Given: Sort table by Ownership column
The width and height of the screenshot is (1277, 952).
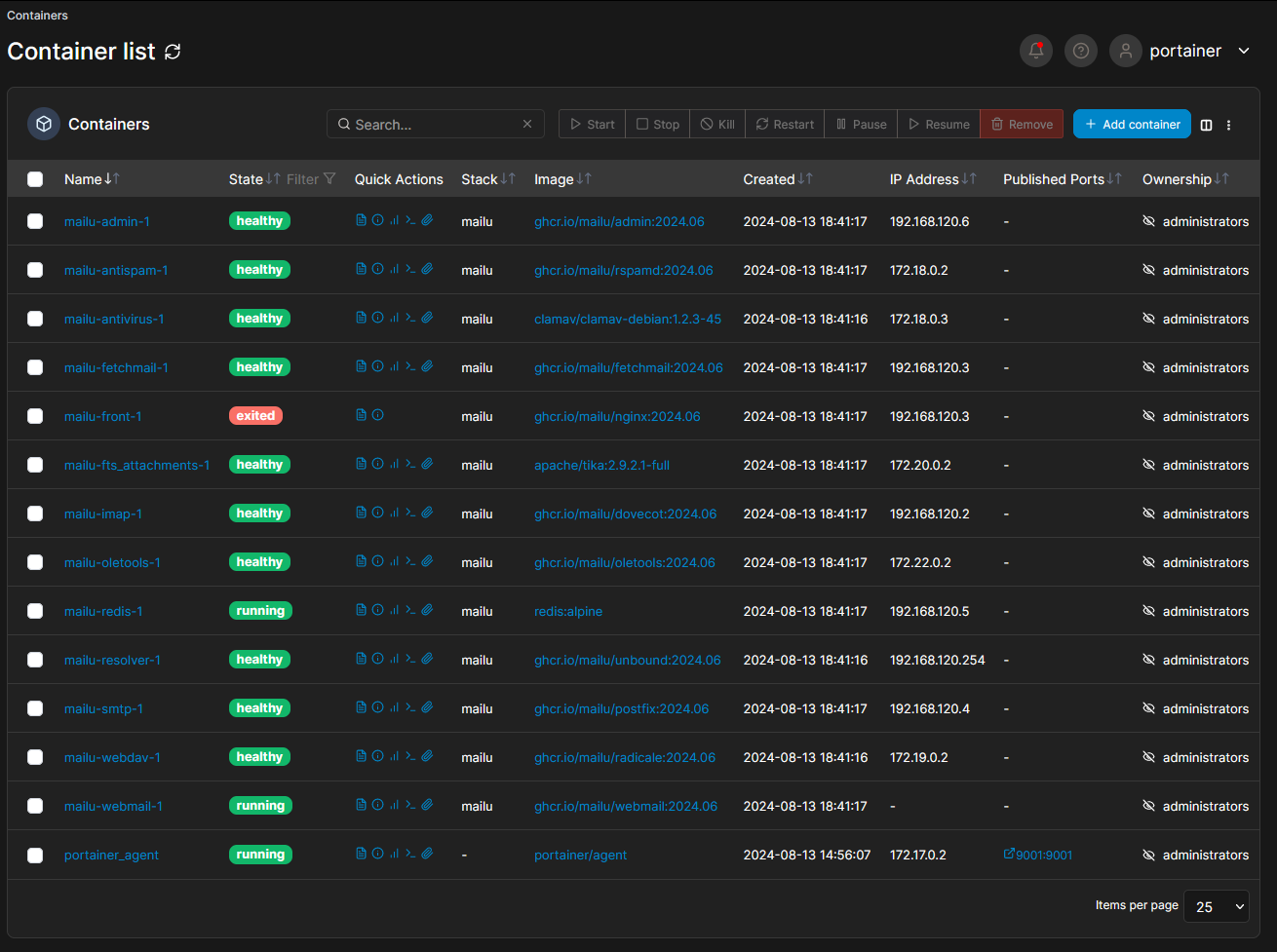Looking at the screenshot, I should tap(1185, 179).
